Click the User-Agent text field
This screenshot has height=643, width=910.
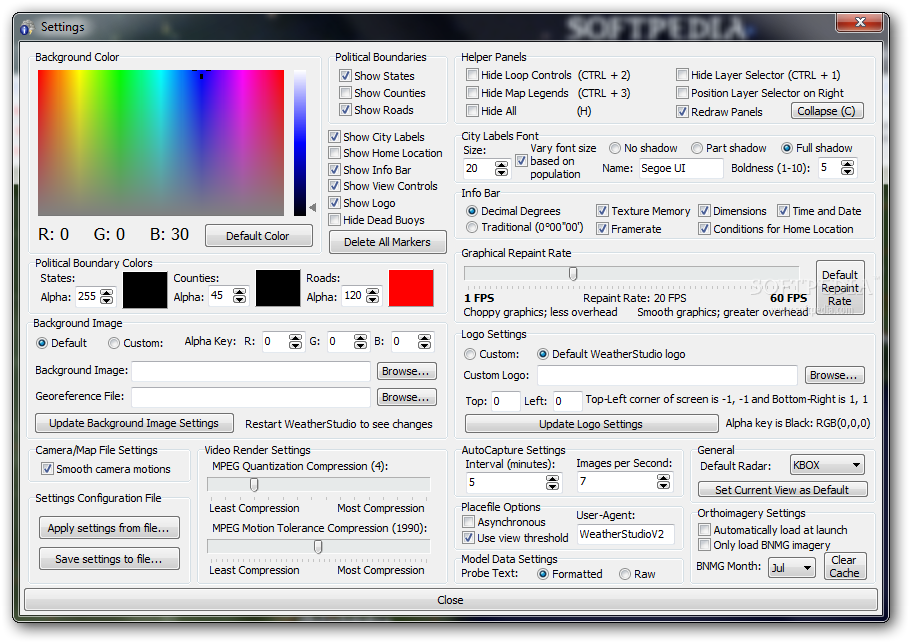click(626, 534)
